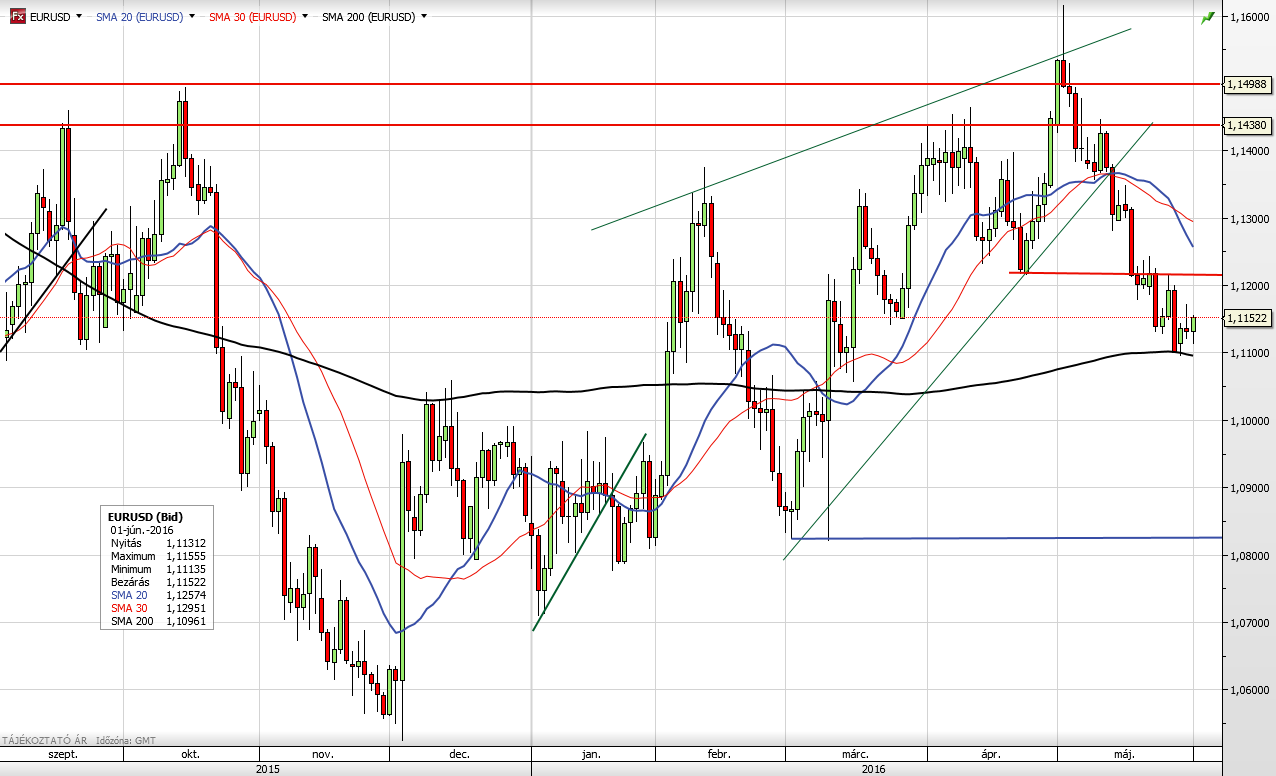
Task: Click the Időzóna: GMT timezone label
Action: (x=125, y=740)
